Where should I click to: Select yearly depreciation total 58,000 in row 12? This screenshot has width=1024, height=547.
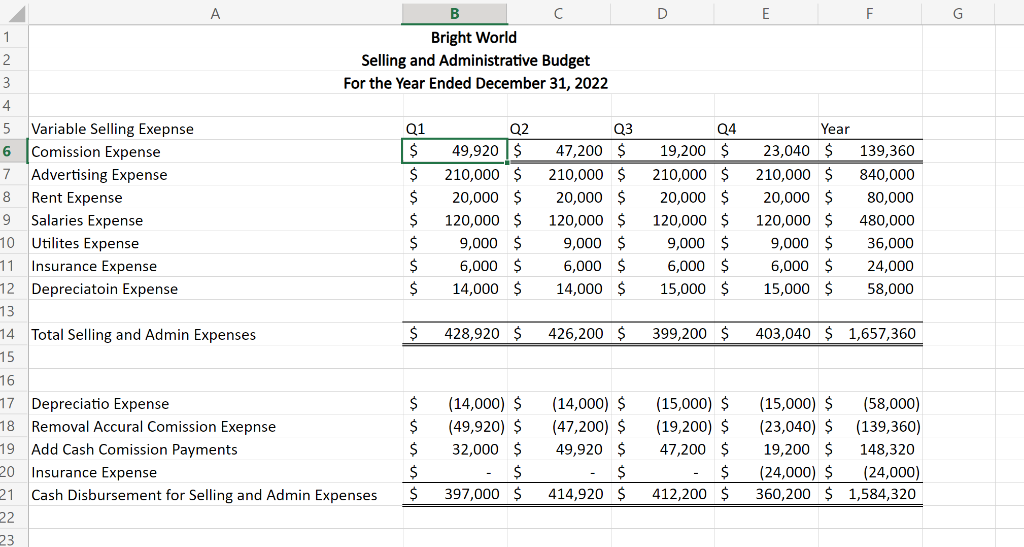pos(869,289)
